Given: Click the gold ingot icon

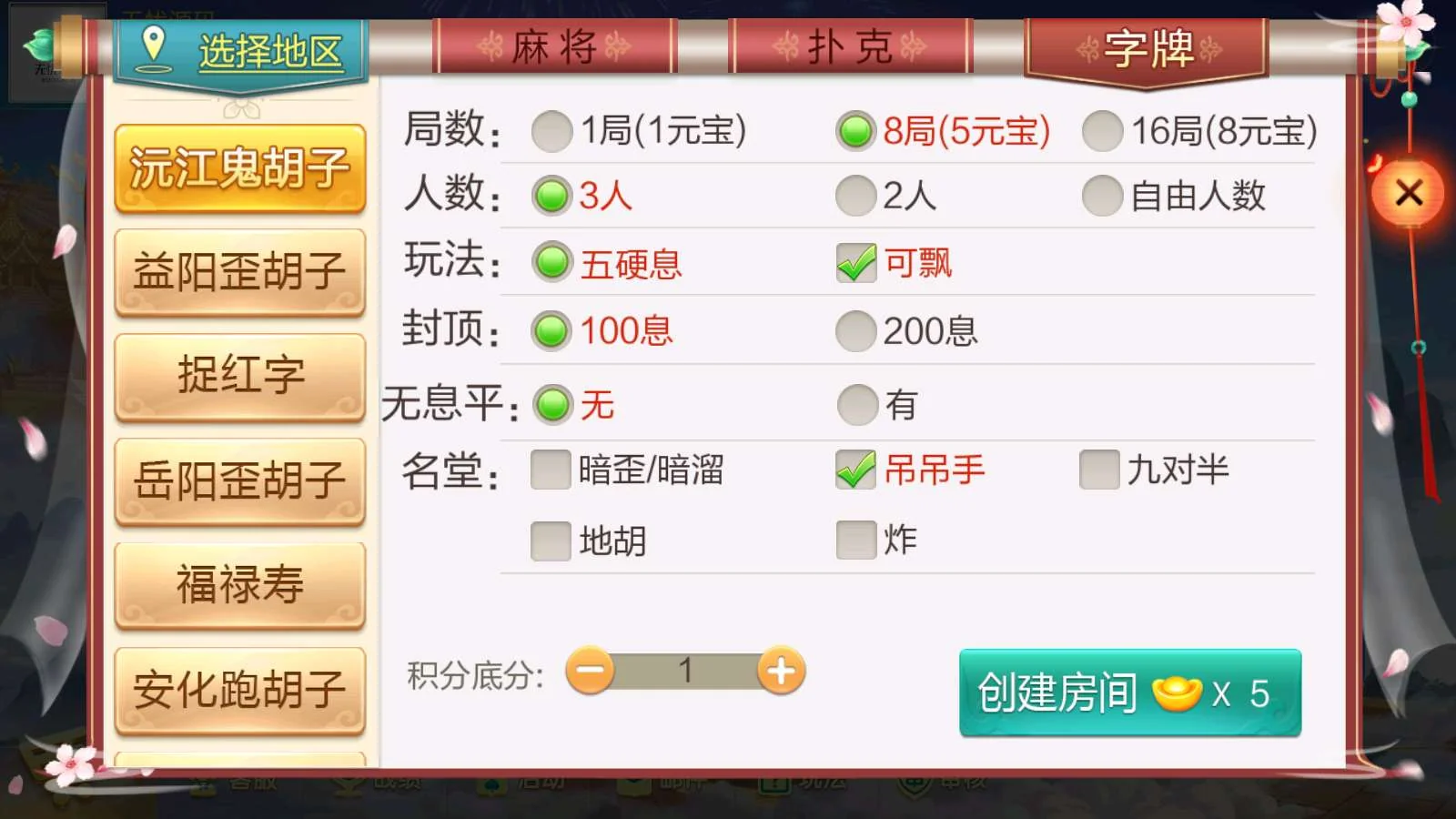Looking at the screenshot, I should point(1177,693).
